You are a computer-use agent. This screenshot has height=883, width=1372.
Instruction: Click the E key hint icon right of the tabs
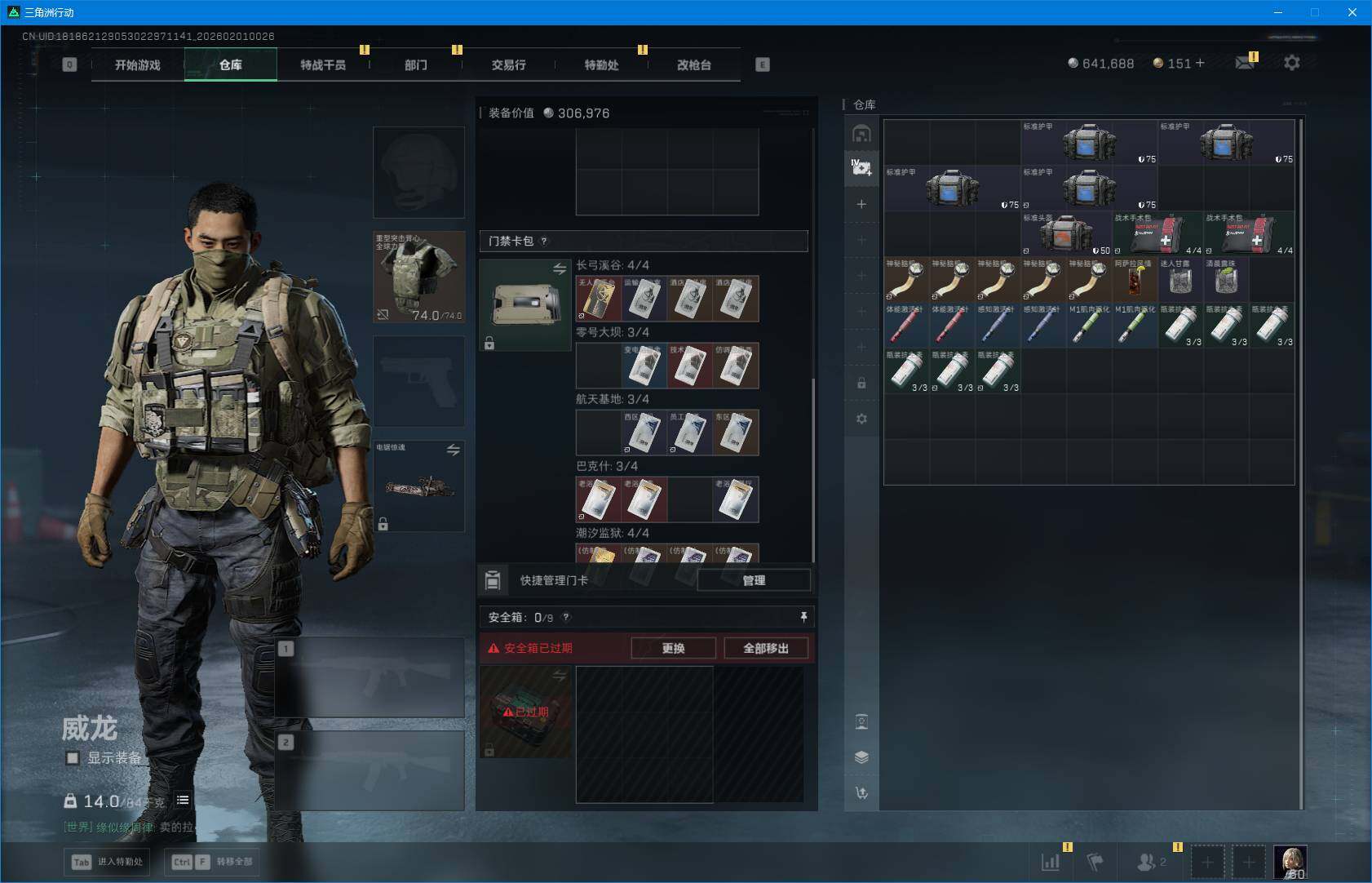[x=763, y=64]
